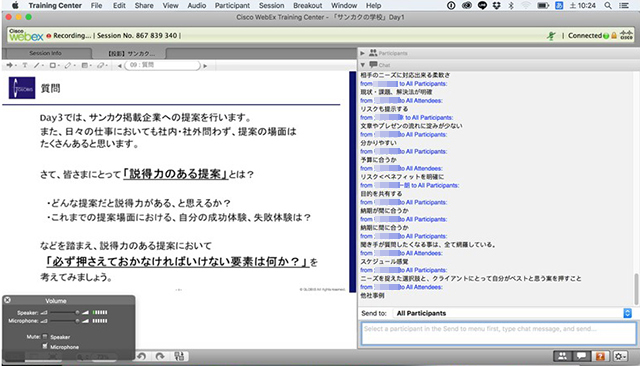Open the File menu

point(96,5)
